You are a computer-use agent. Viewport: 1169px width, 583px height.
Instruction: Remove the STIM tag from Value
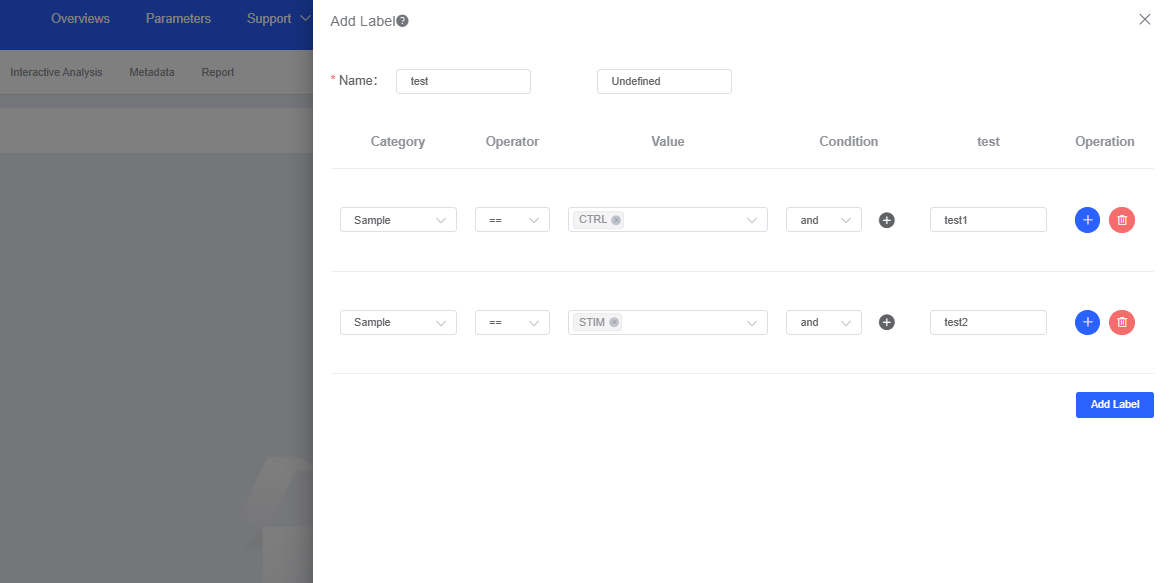click(x=614, y=322)
